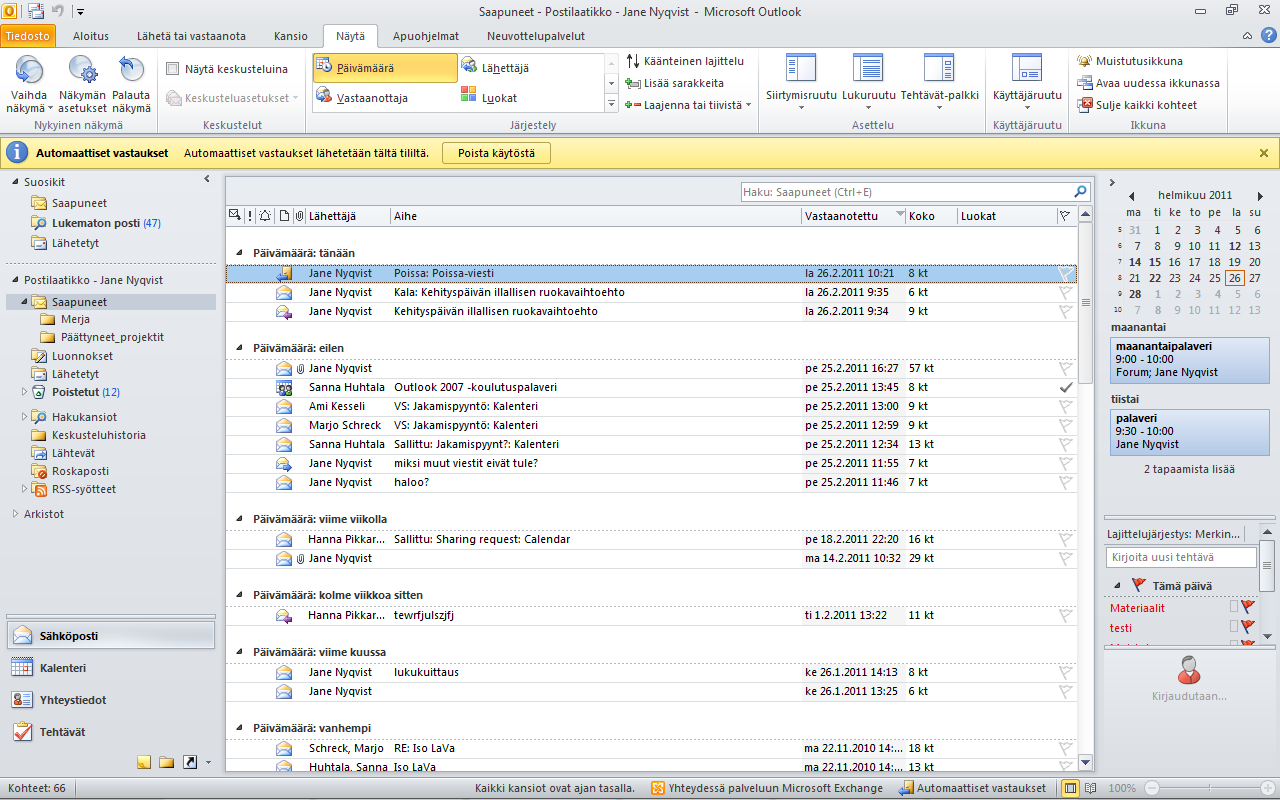Open the notes icon in navigation pane

tap(144, 763)
